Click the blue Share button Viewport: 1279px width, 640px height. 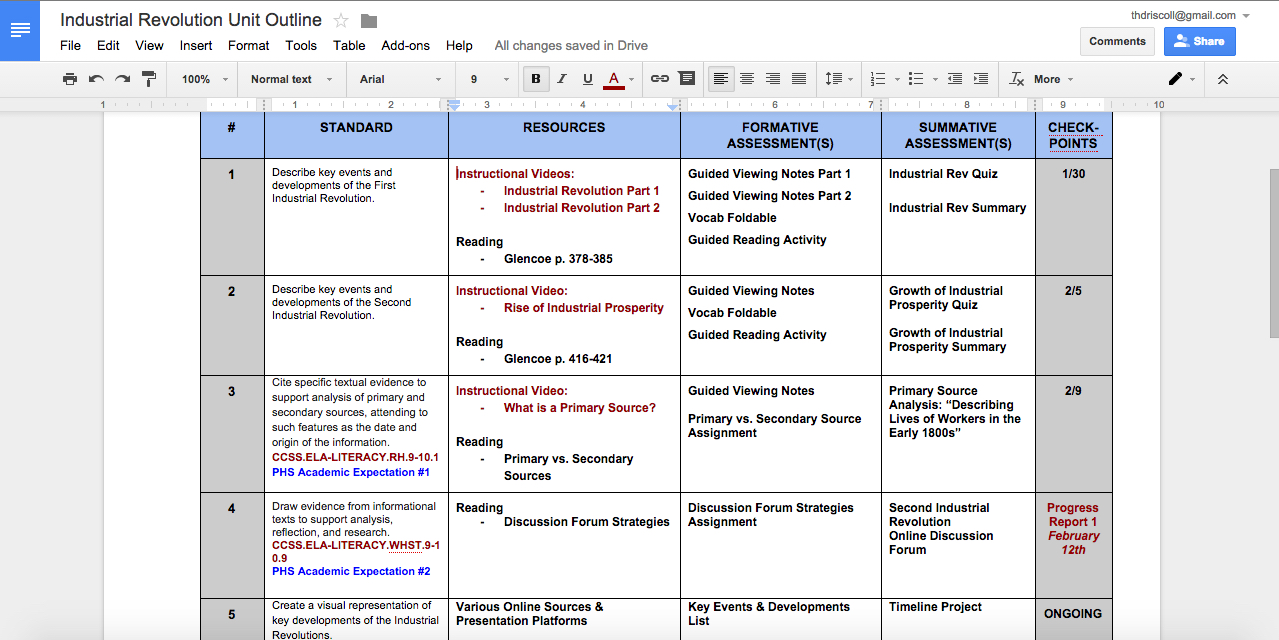1199,41
